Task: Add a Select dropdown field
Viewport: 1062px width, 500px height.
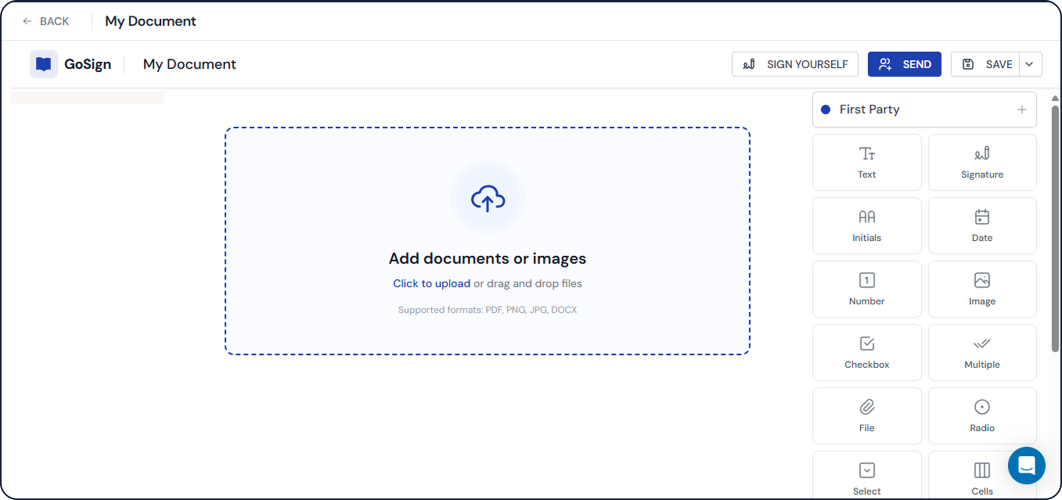Action: click(867, 476)
